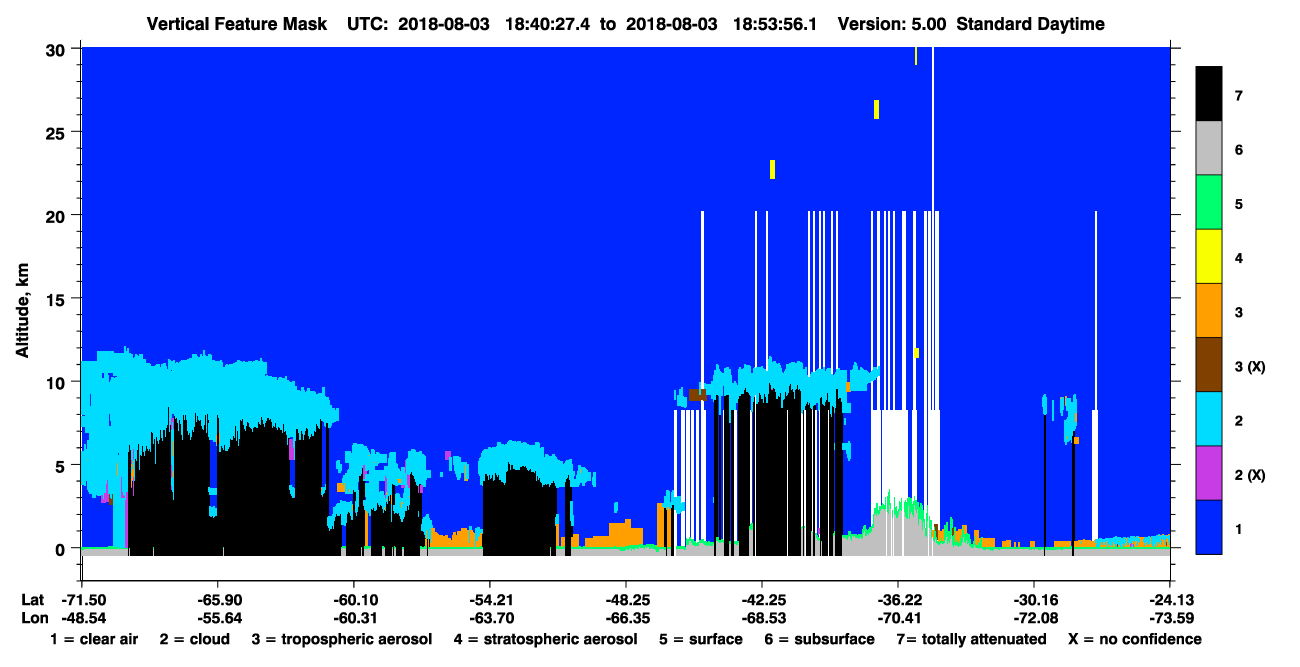Click the green surface swatch labeled 5

1209,202
